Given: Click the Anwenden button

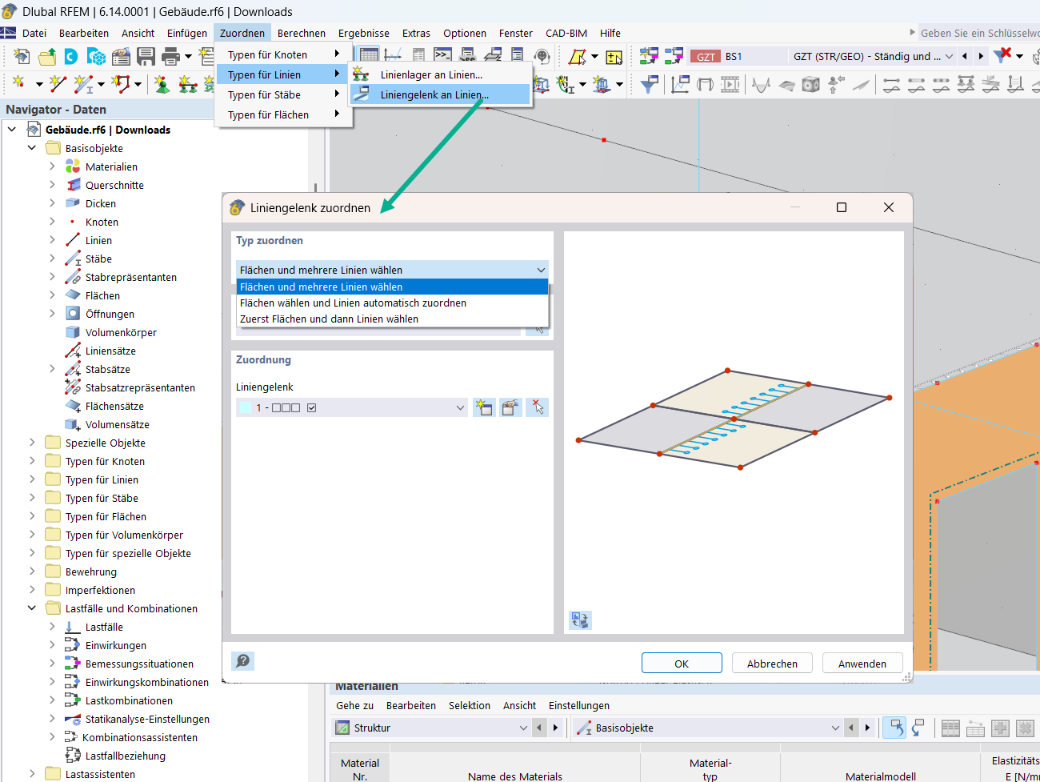Looking at the screenshot, I should point(862,663).
